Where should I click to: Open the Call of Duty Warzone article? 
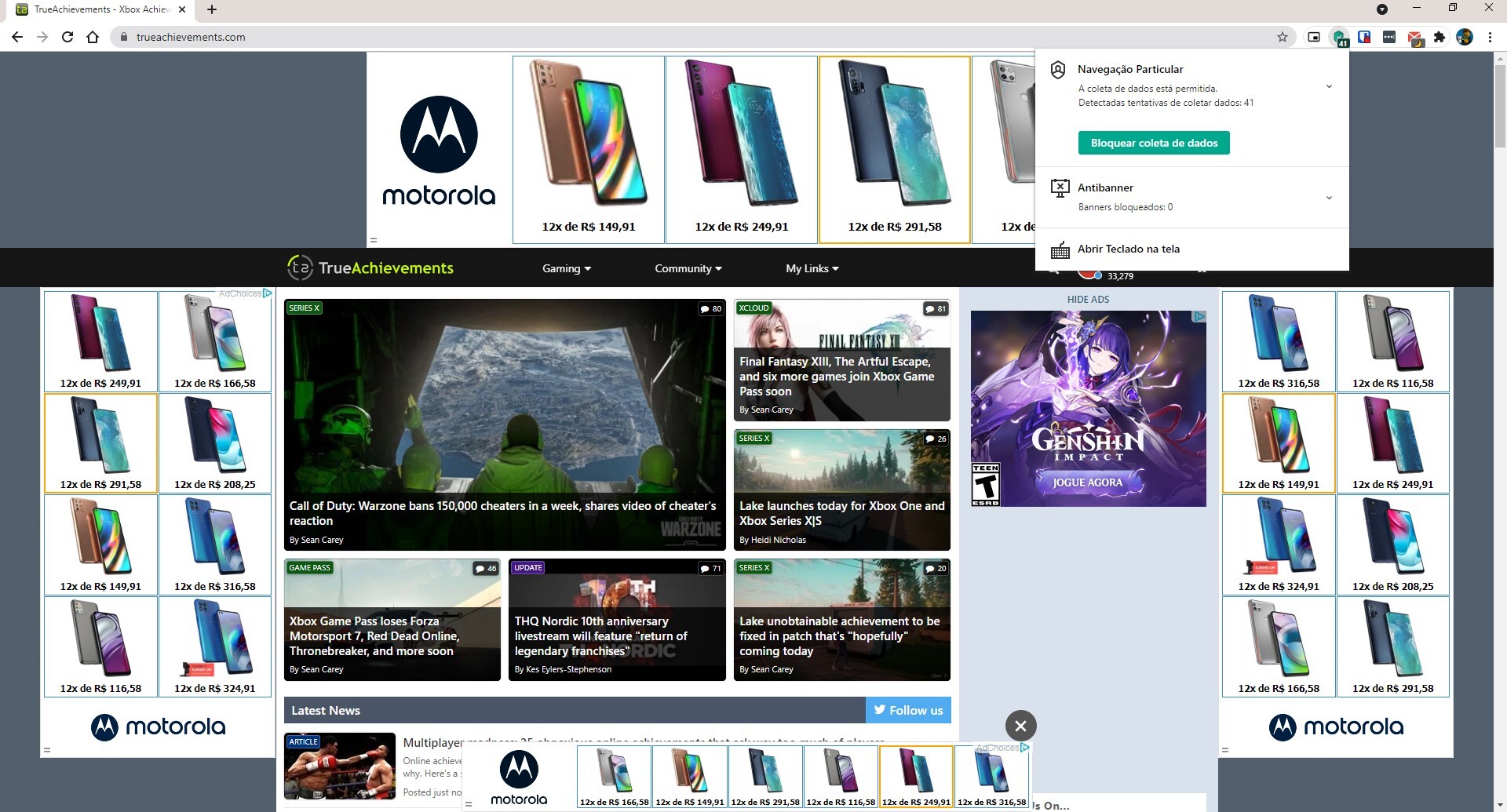505,424
